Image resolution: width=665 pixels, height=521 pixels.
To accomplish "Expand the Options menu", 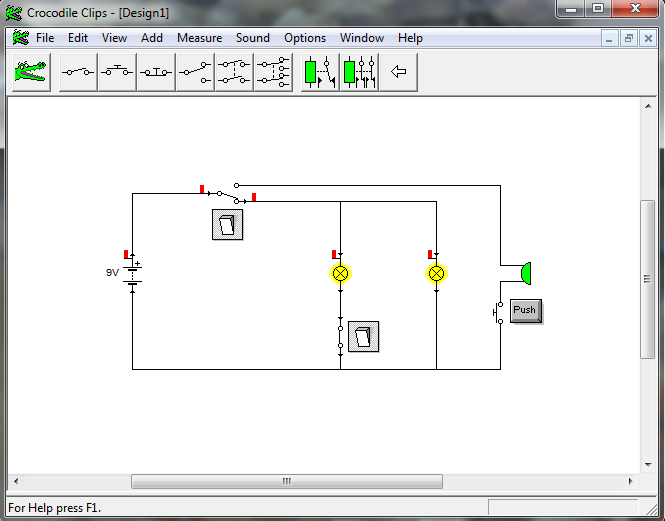I will [x=305, y=38].
